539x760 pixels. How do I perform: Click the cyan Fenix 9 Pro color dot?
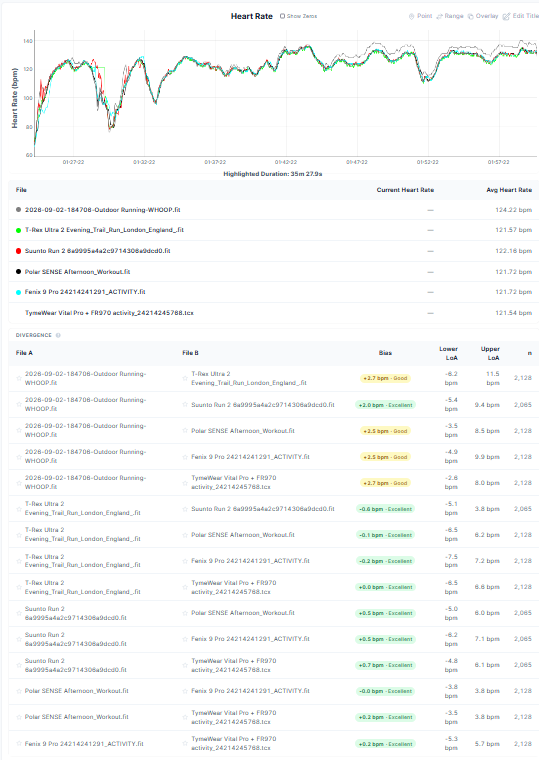point(18,292)
